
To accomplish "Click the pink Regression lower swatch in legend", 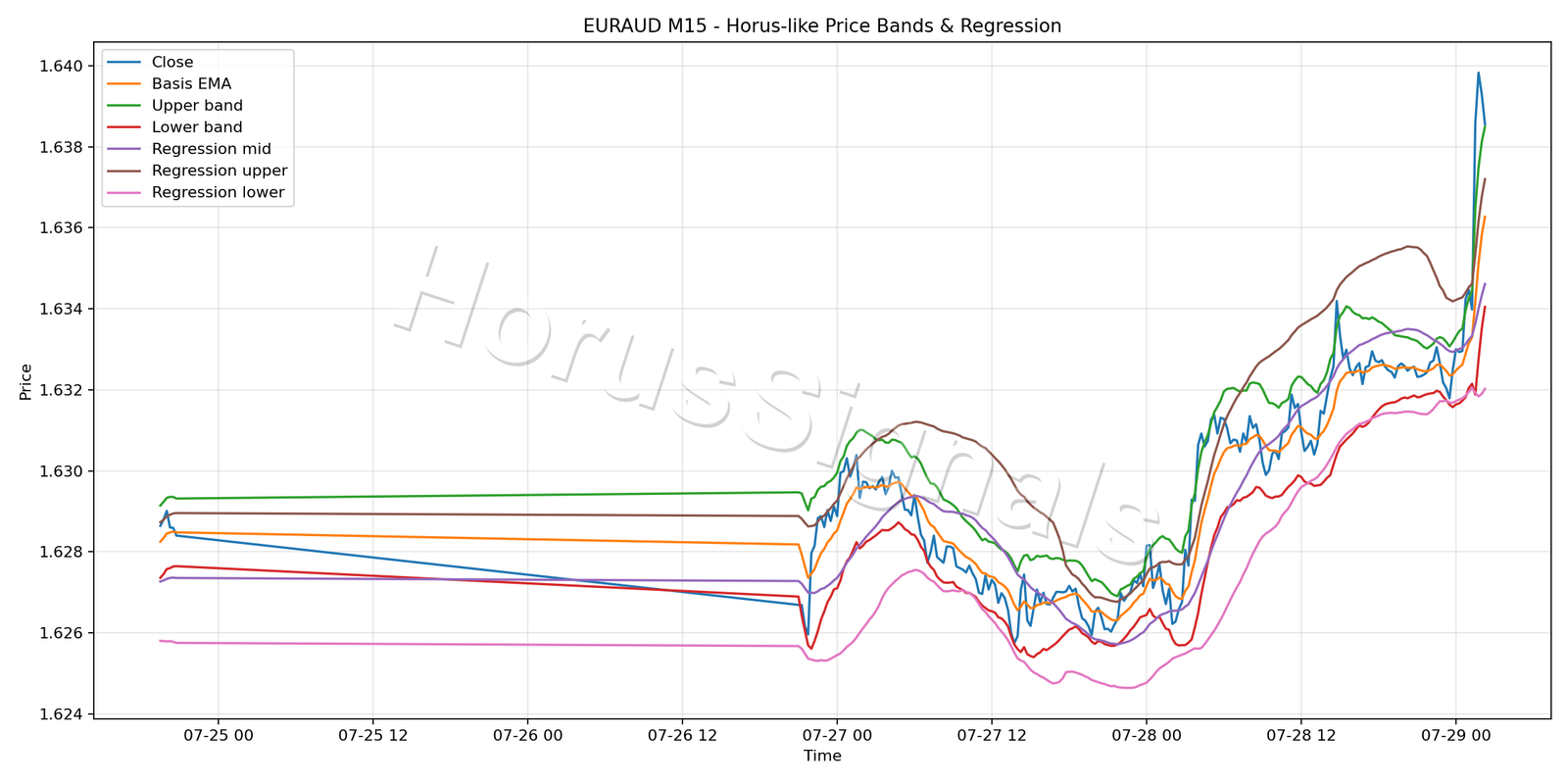I will (x=124, y=192).
